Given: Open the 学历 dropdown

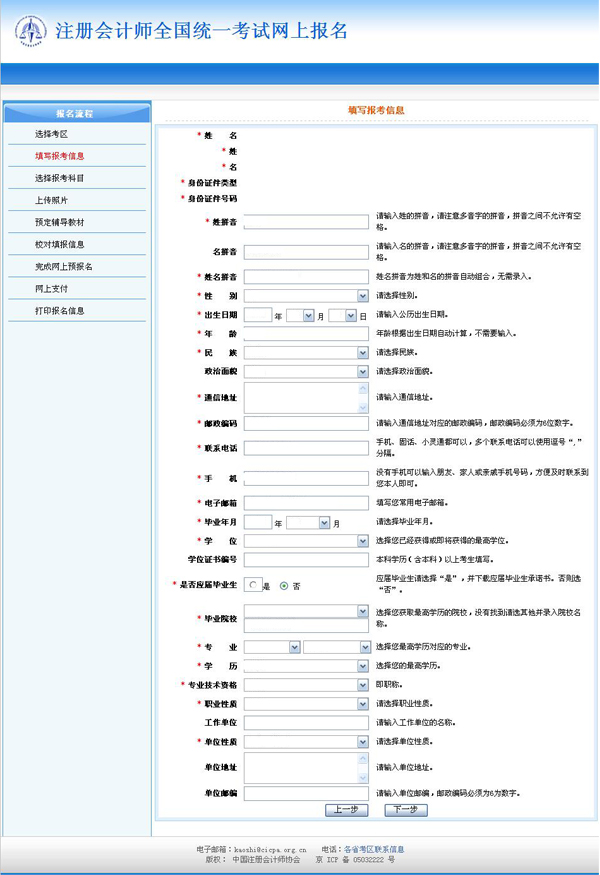Looking at the screenshot, I should point(306,666).
